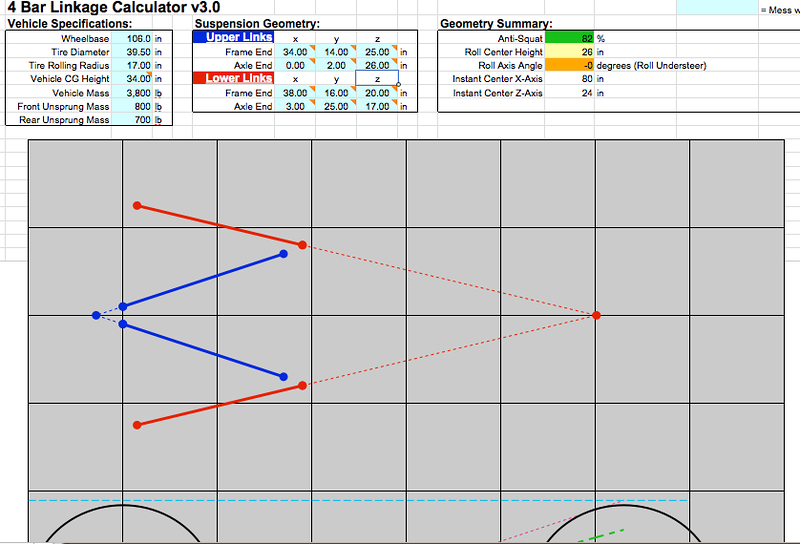The image size is (800, 544).
Task: Click Upper Links Axle End z value 26.00
Action: 377,65
